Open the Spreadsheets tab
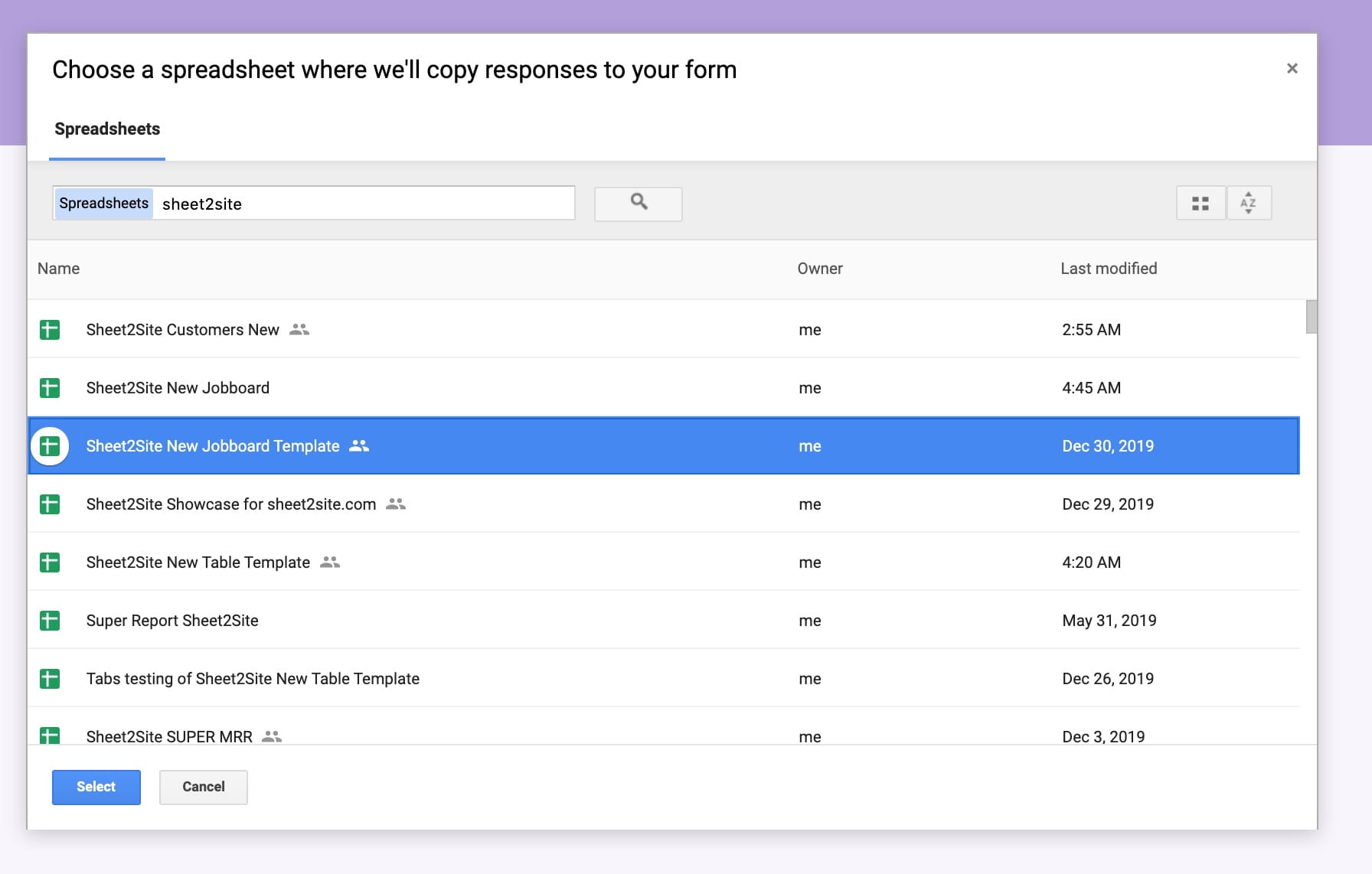The image size is (1372, 874). pyautogui.click(x=107, y=129)
